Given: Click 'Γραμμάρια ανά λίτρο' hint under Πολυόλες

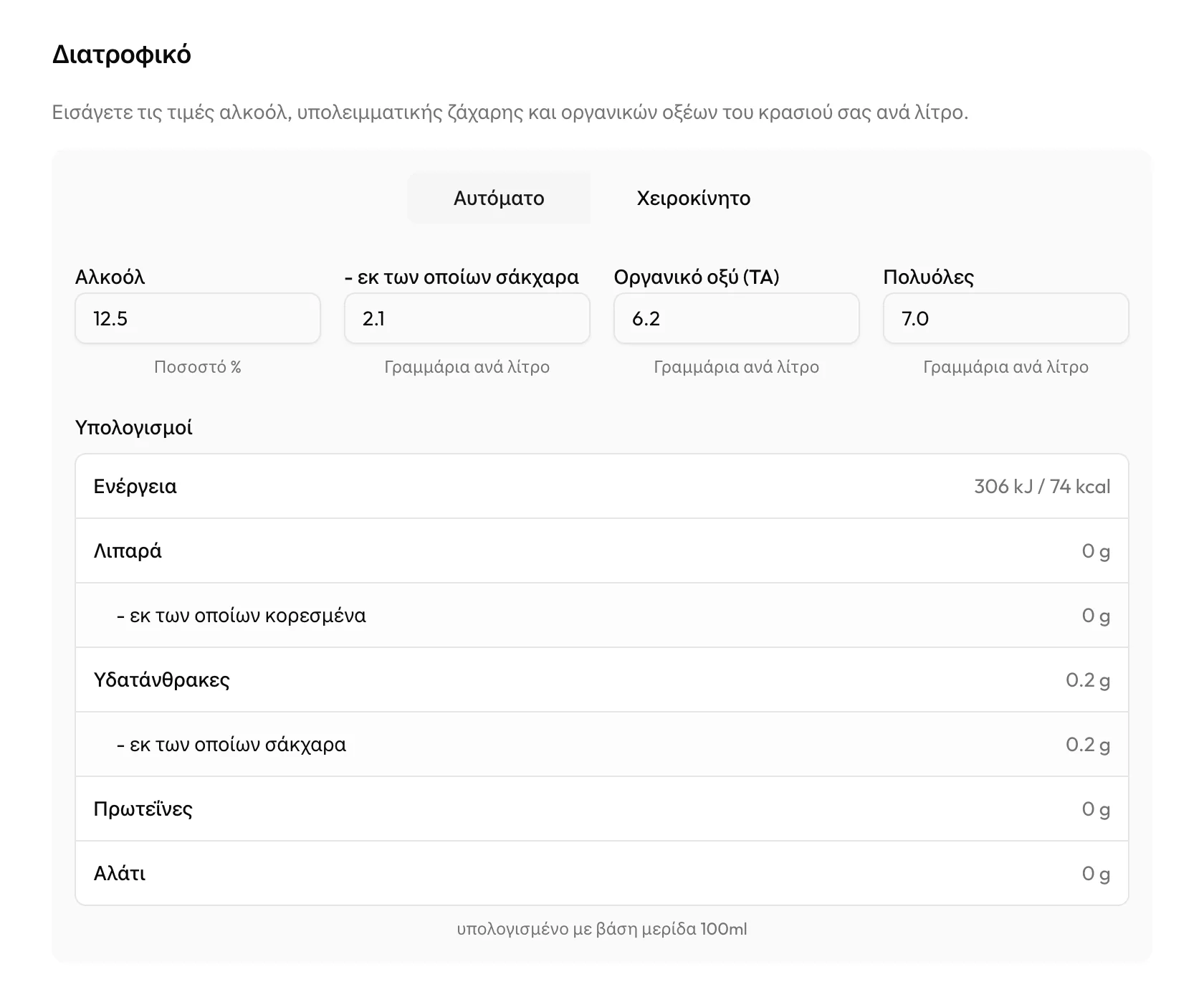Looking at the screenshot, I should pos(1006,367).
